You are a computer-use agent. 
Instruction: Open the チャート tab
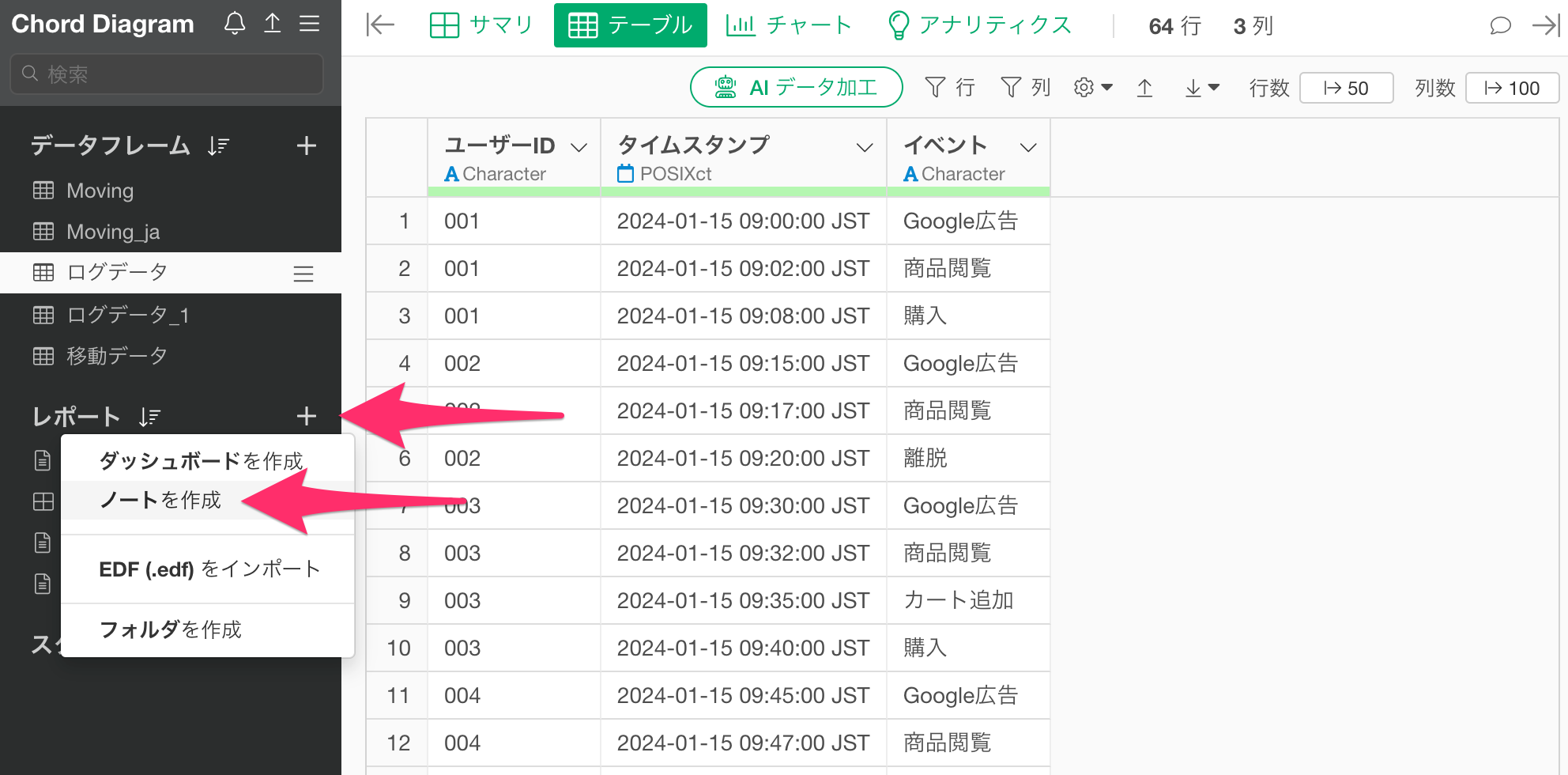click(x=788, y=25)
